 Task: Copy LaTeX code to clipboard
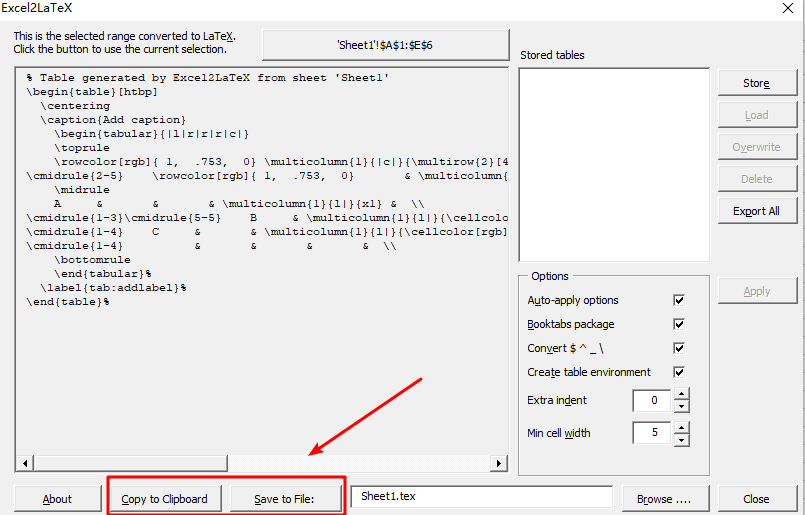pos(165,499)
